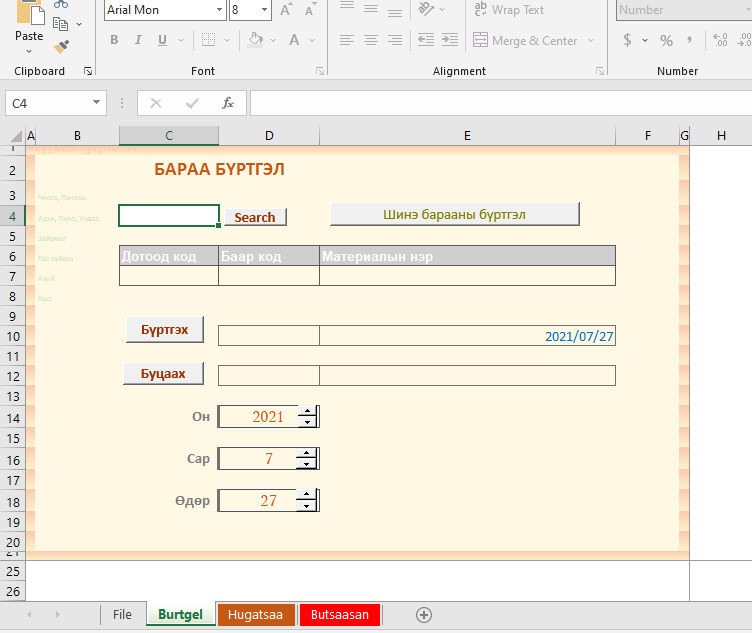This screenshot has height=633, width=752.
Task: Click the Бүртгэх button
Action: pyautogui.click(x=164, y=329)
